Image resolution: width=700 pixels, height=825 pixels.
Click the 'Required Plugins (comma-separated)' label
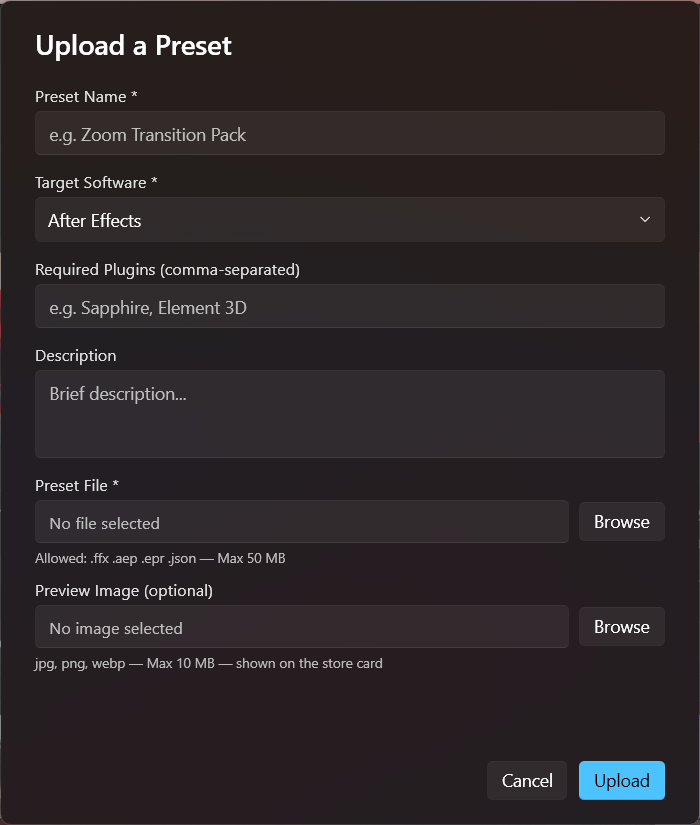click(x=167, y=270)
